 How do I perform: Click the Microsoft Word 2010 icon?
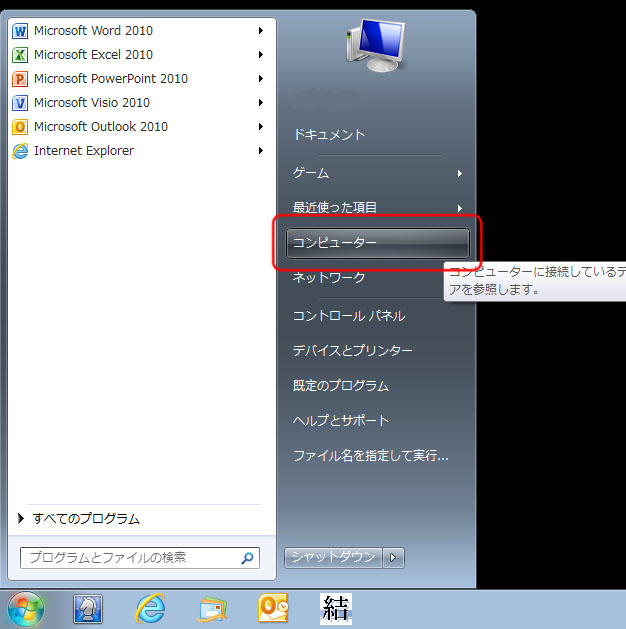20,31
